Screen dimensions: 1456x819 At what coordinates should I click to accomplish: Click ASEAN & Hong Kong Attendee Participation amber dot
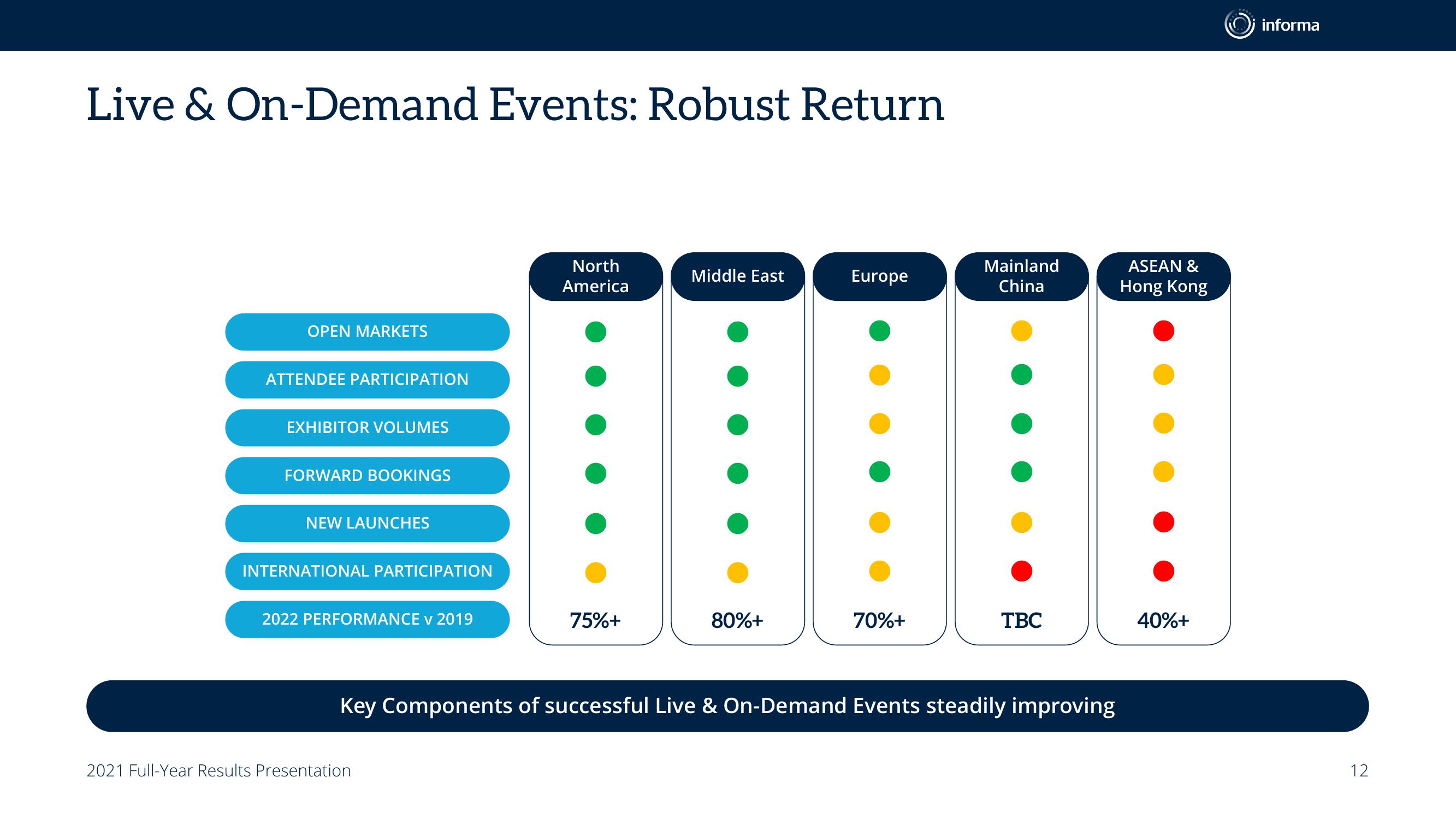pyautogui.click(x=1163, y=374)
